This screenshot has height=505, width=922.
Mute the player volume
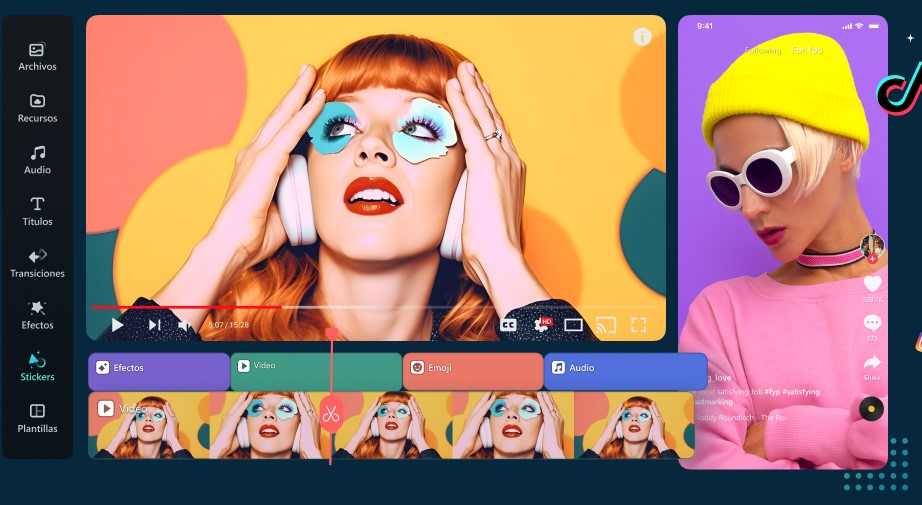pyautogui.click(x=185, y=325)
